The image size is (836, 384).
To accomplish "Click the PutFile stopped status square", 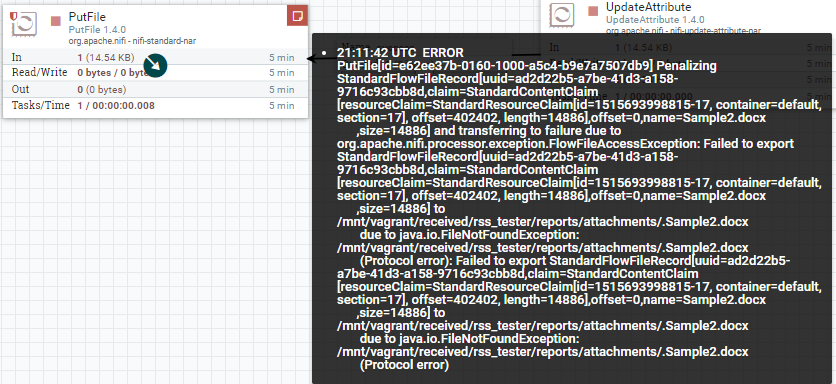I will 56,21.
